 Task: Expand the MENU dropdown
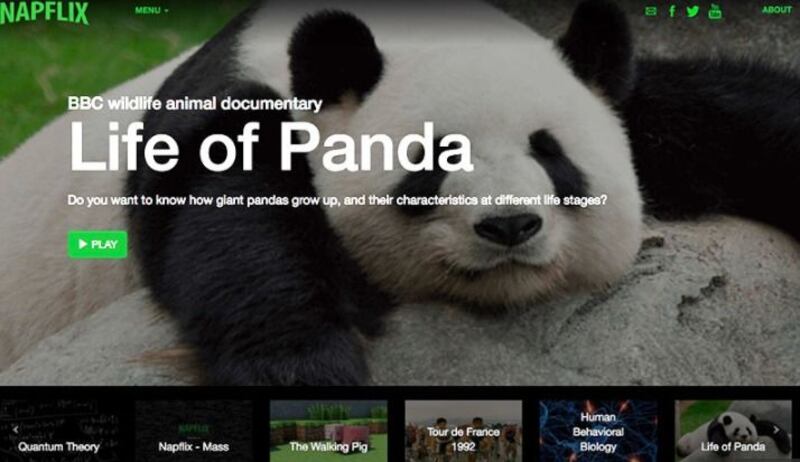click(x=152, y=10)
